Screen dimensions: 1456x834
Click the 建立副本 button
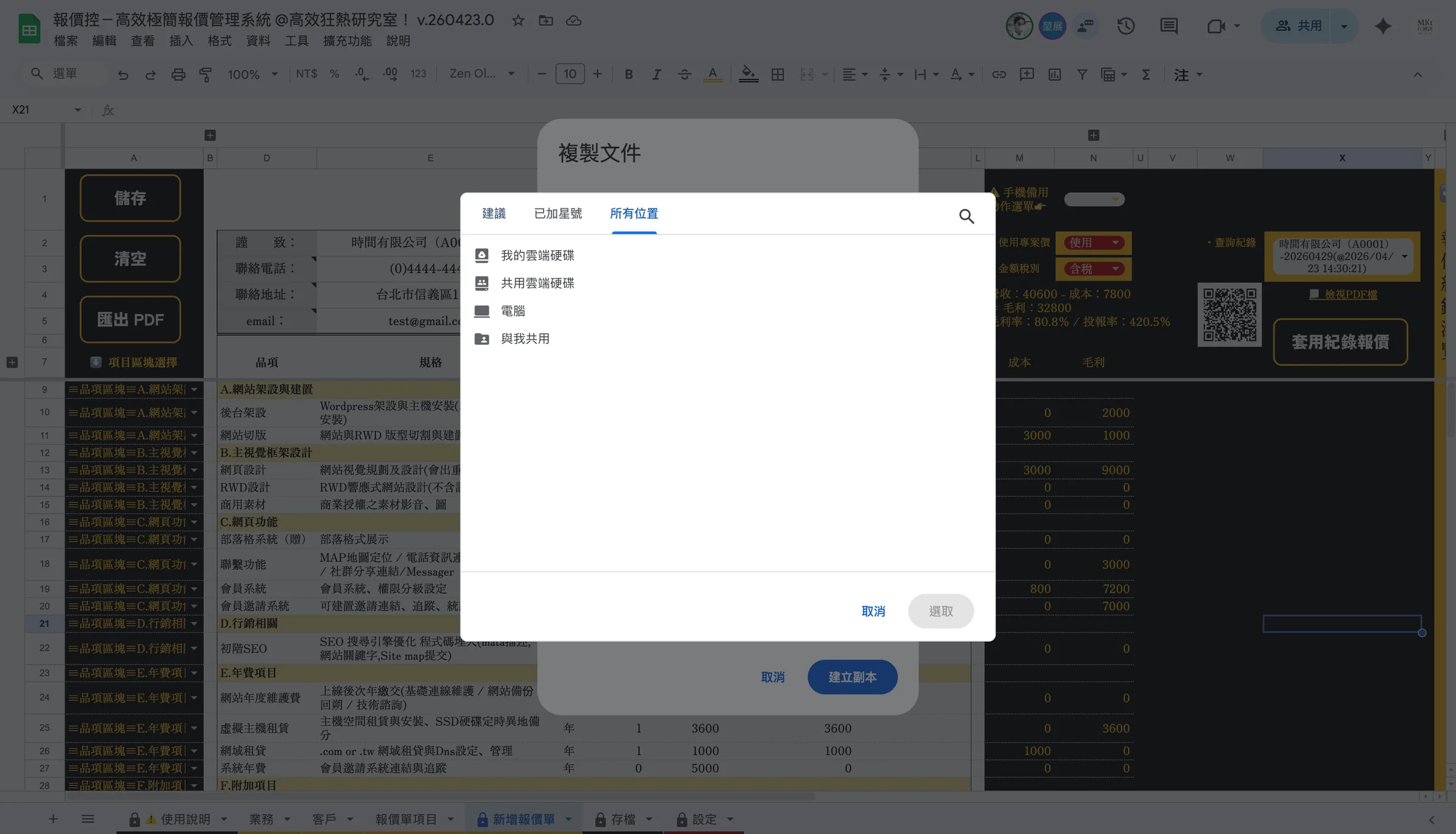click(x=852, y=677)
